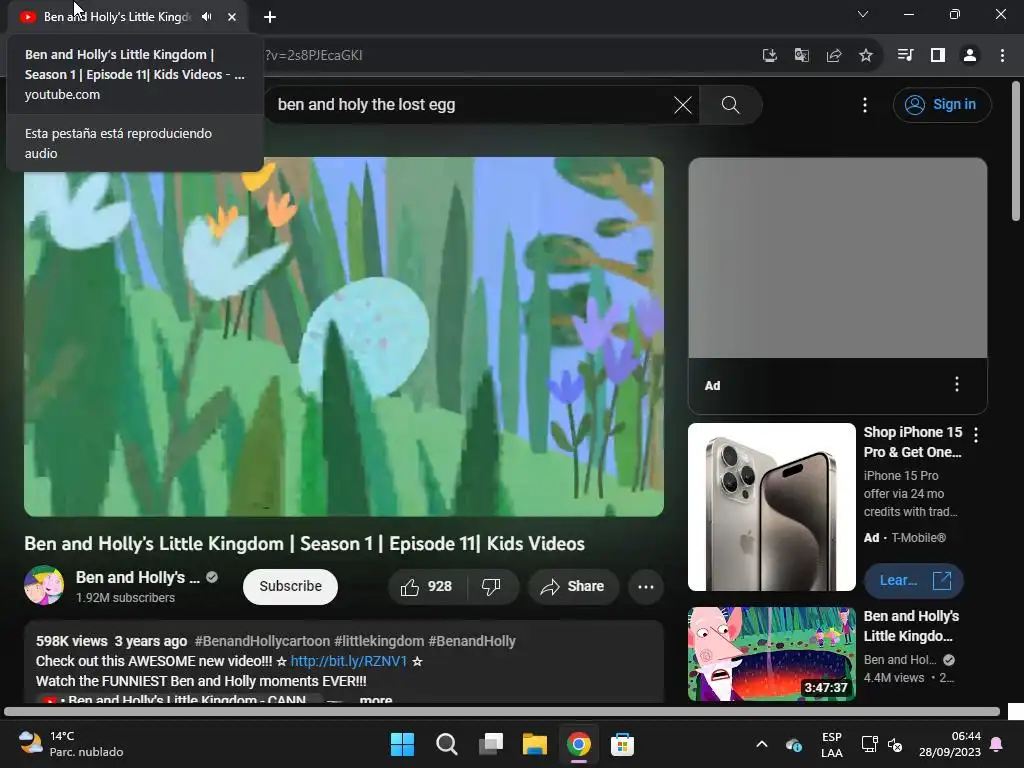Switch the ESP LAA input language

[831, 744]
